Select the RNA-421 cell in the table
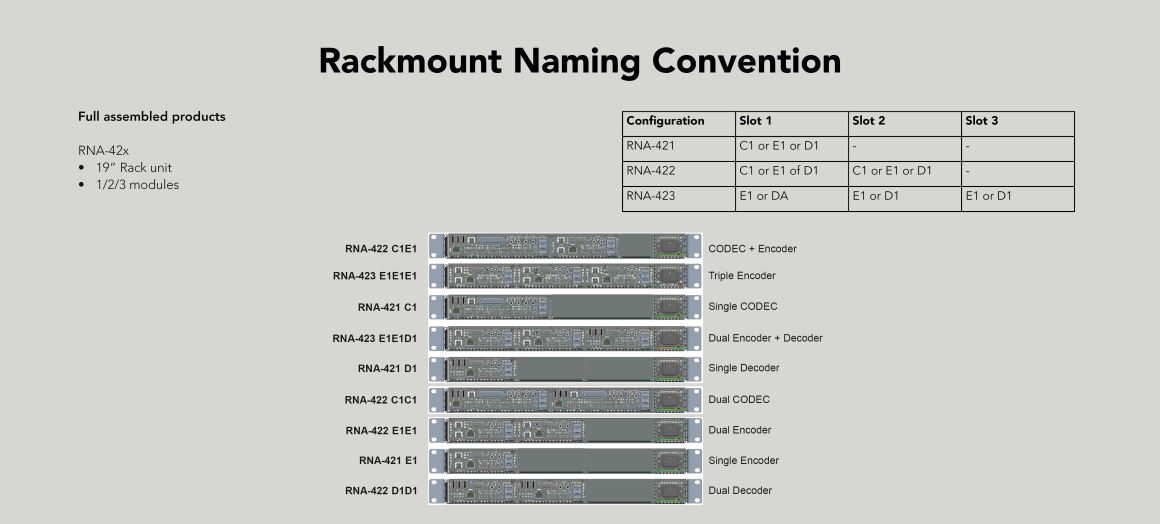 (651, 146)
